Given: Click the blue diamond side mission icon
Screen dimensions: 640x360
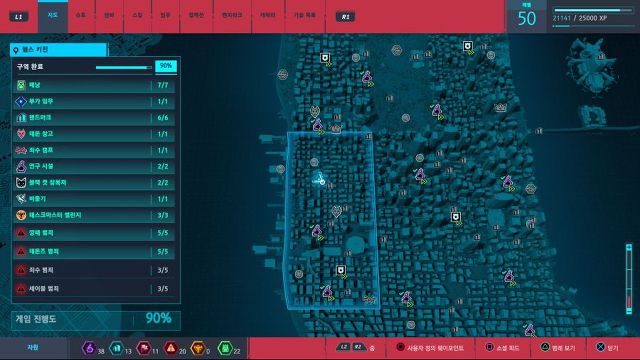Looking at the screenshot, I should 21,101.
